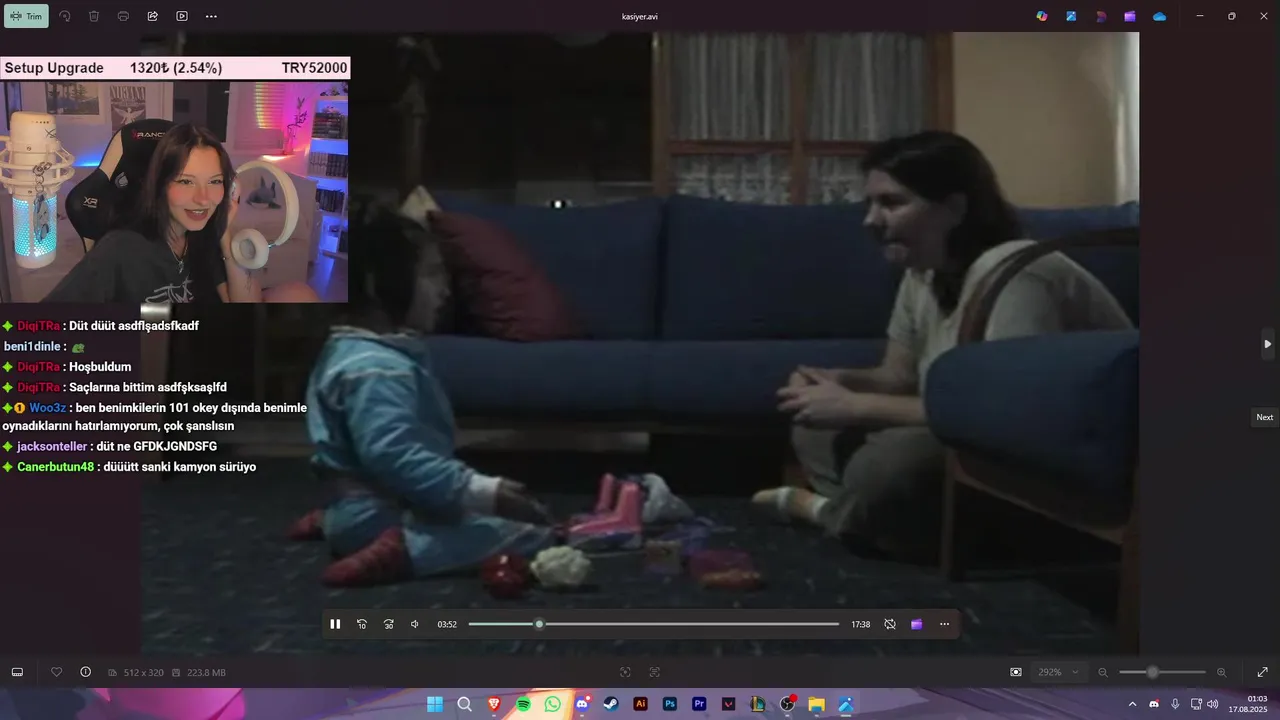Open the Designer icon in the title bar
The width and height of the screenshot is (1280, 720).
1101,16
